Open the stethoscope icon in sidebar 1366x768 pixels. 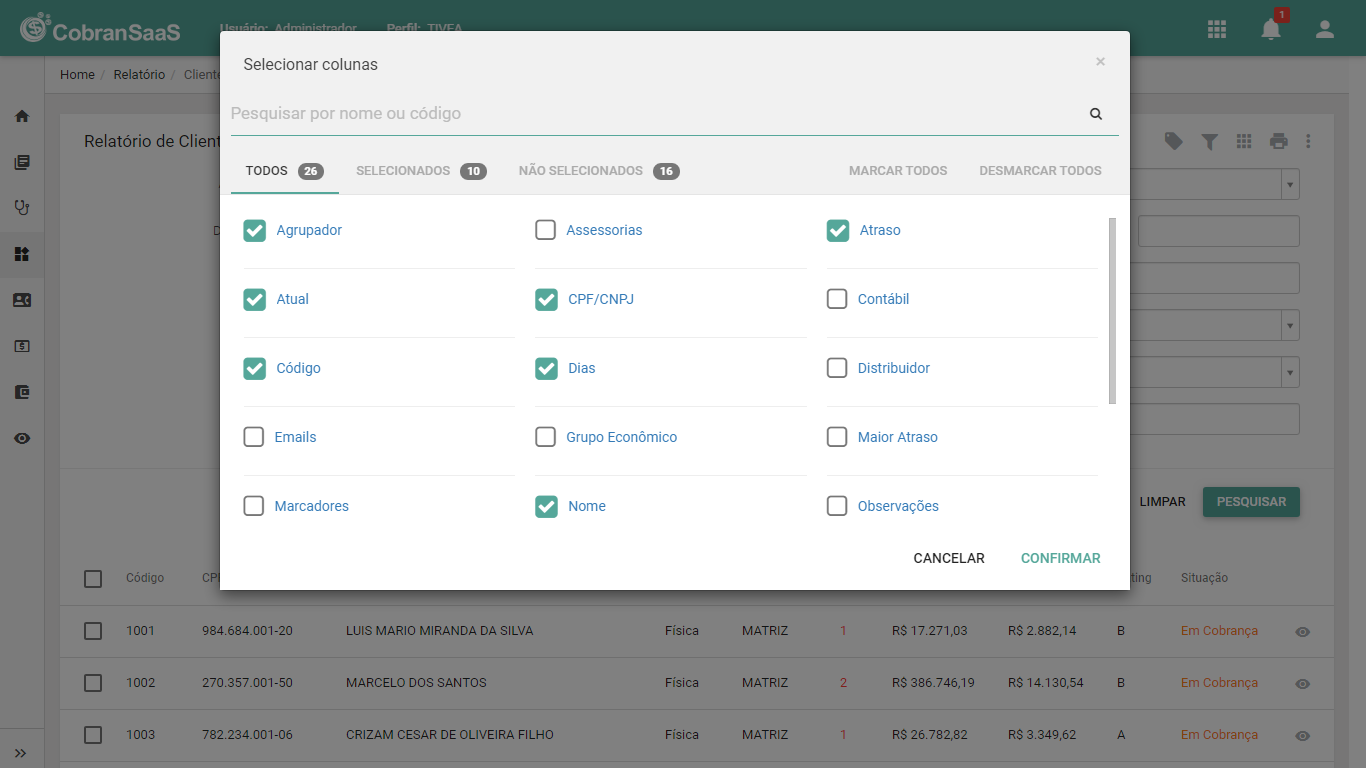click(22, 208)
